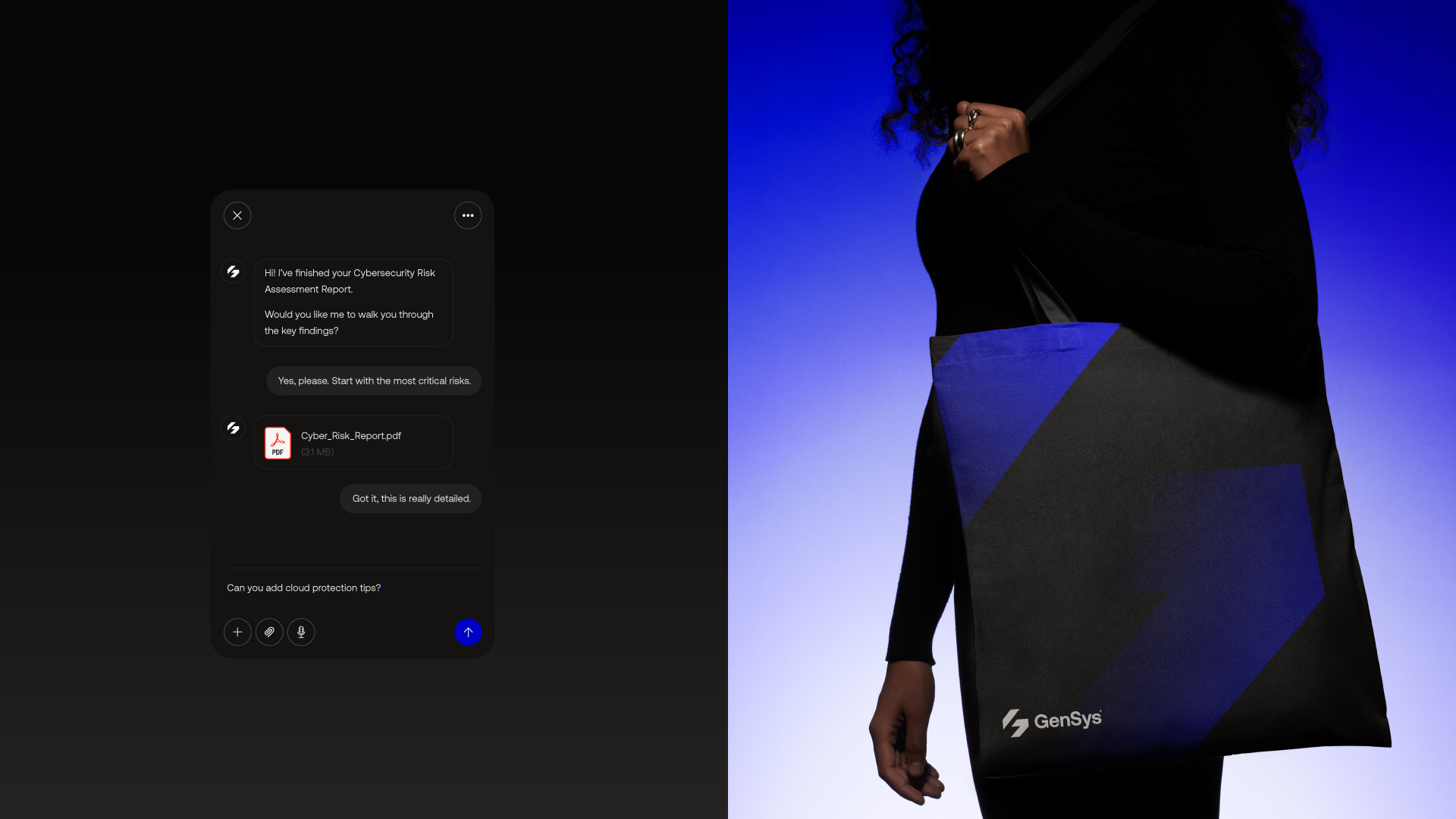The height and width of the screenshot is (819, 1456).
Task: Click the plus add button
Action: (237, 632)
